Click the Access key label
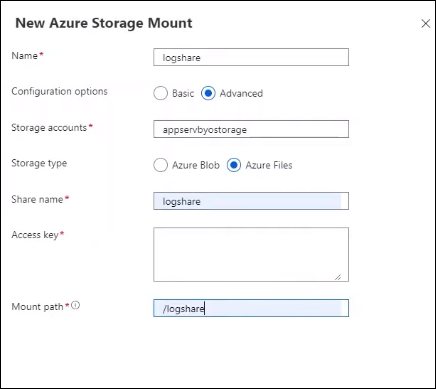436x389 pixels. [35, 235]
